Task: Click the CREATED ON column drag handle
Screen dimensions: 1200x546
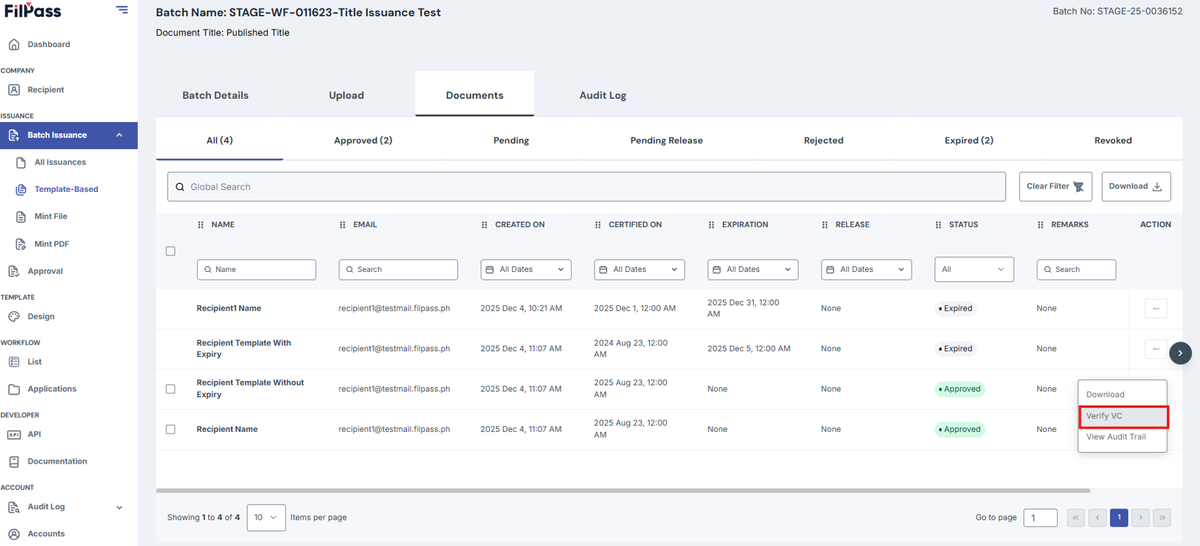Action: [485, 225]
